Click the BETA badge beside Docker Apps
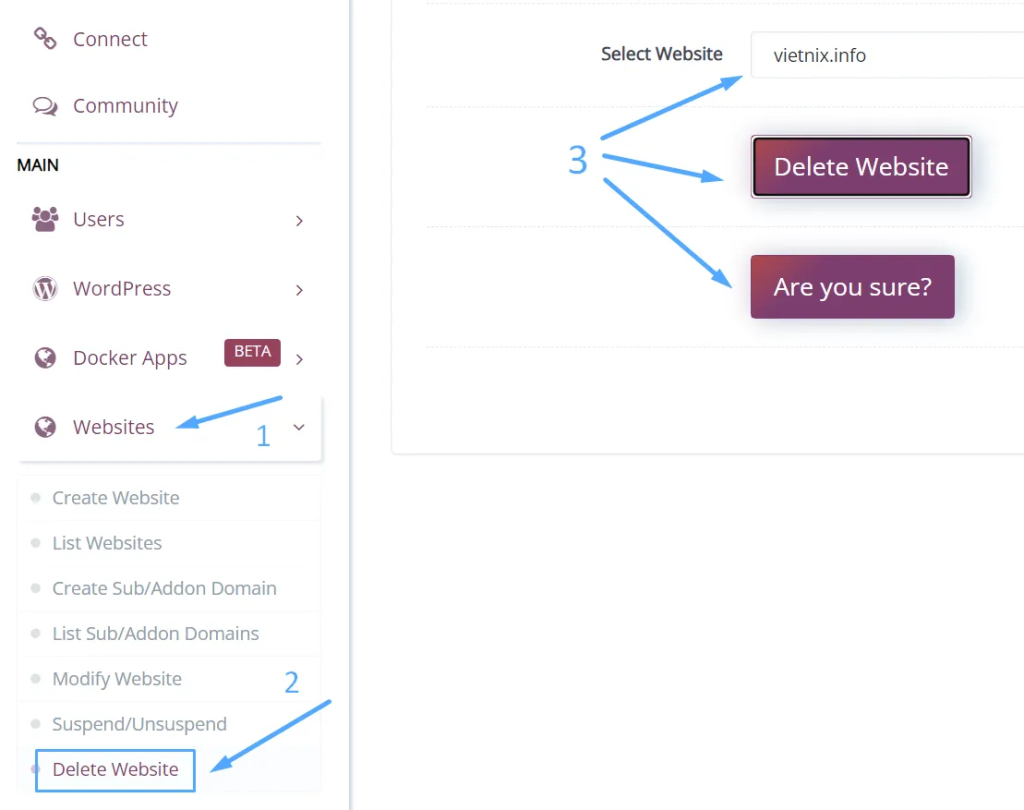 (252, 352)
